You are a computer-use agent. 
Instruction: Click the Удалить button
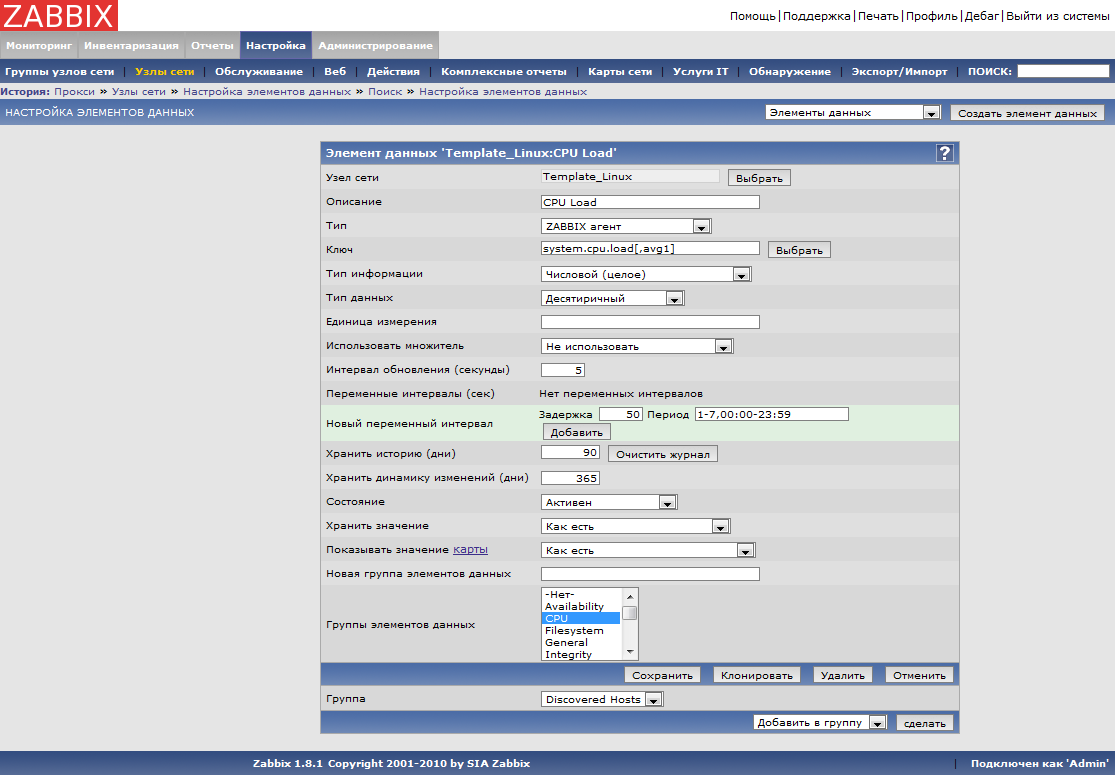tap(843, 675)
